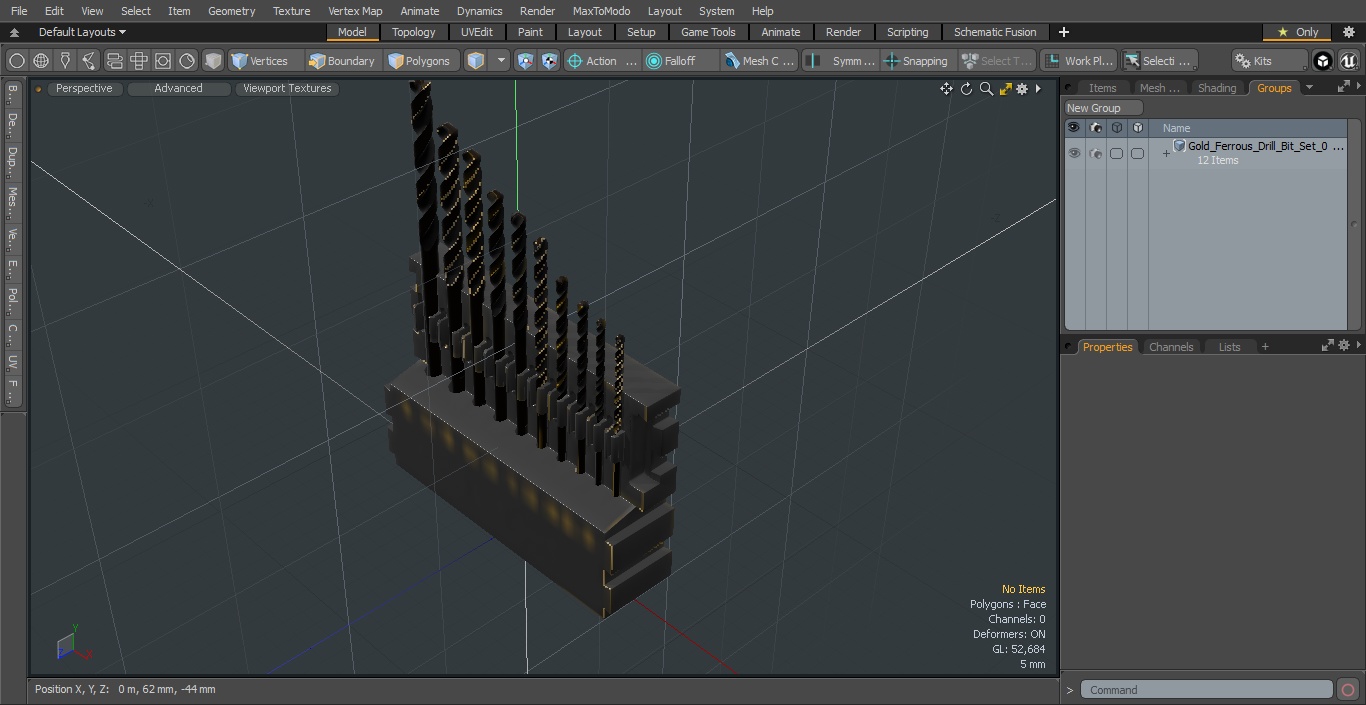Image resolution: width=1366 pixels, height=705 pixels.
Task: Click Command input field
Action: click(1207, 690)
